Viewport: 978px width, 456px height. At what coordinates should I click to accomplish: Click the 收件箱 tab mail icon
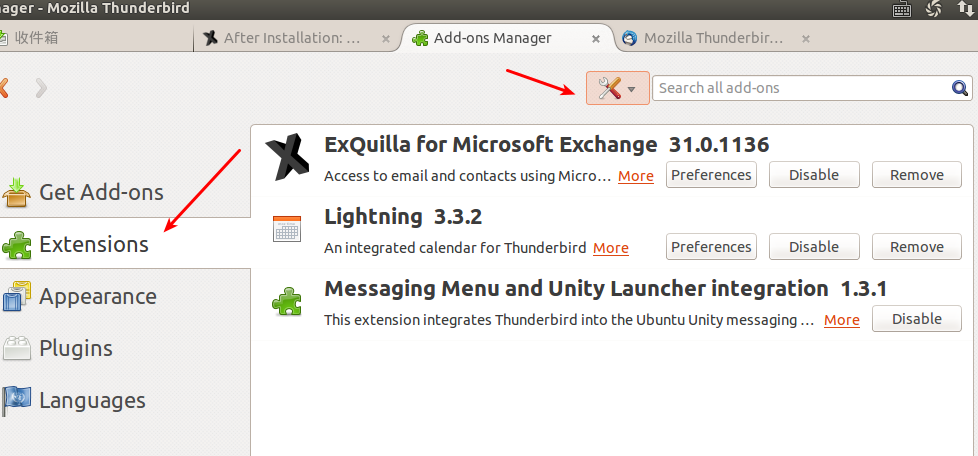[2, 38]
